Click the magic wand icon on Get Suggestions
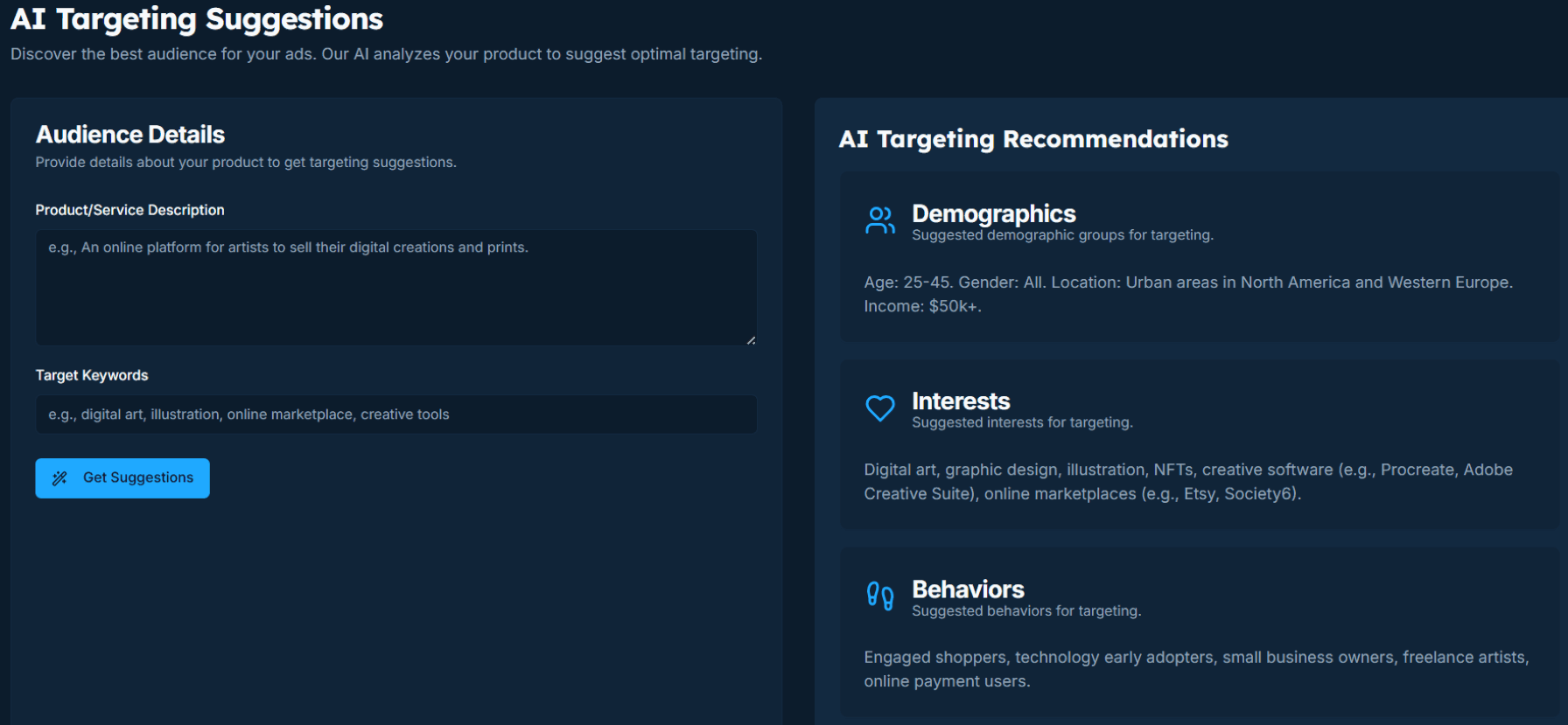1568x725 pixels. coord(59,478)
